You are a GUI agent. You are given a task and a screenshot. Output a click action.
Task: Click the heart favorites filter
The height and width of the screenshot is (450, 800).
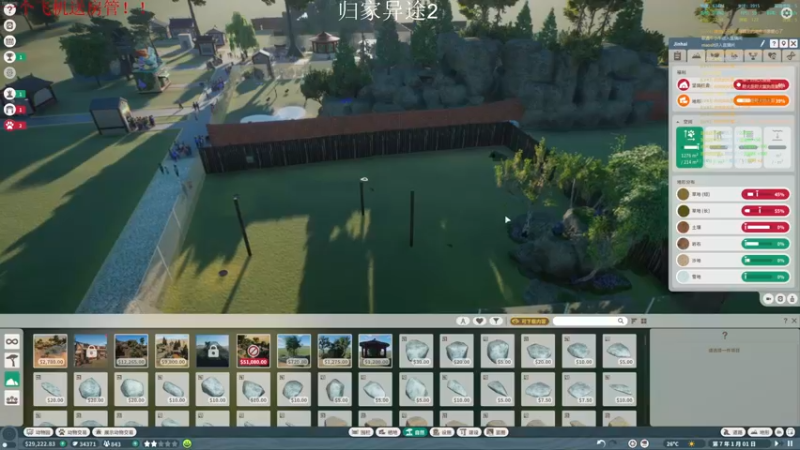tap(479, 321)
